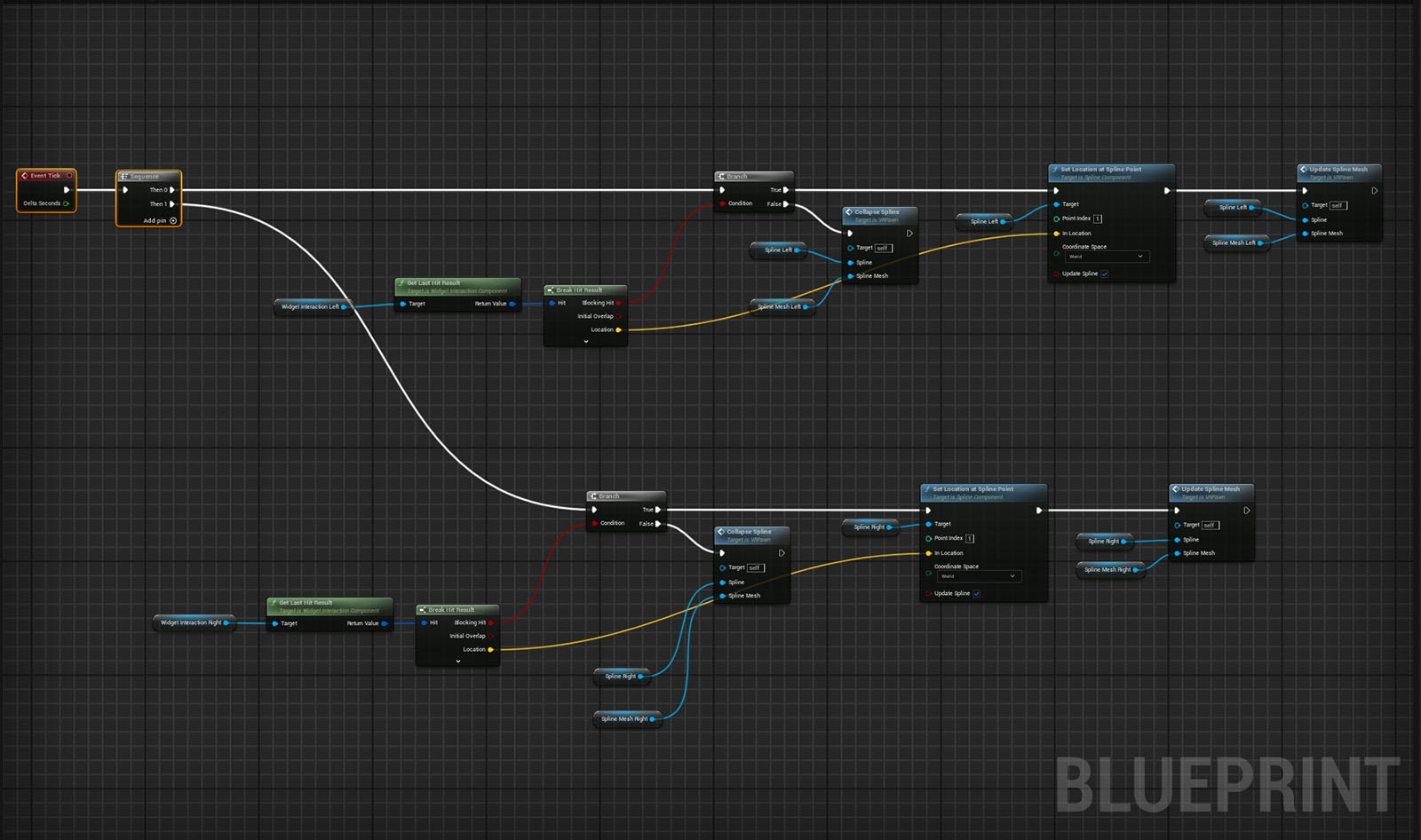
Task: Click the Then 1 execution pin on Sequence
Action: [172, 204]
